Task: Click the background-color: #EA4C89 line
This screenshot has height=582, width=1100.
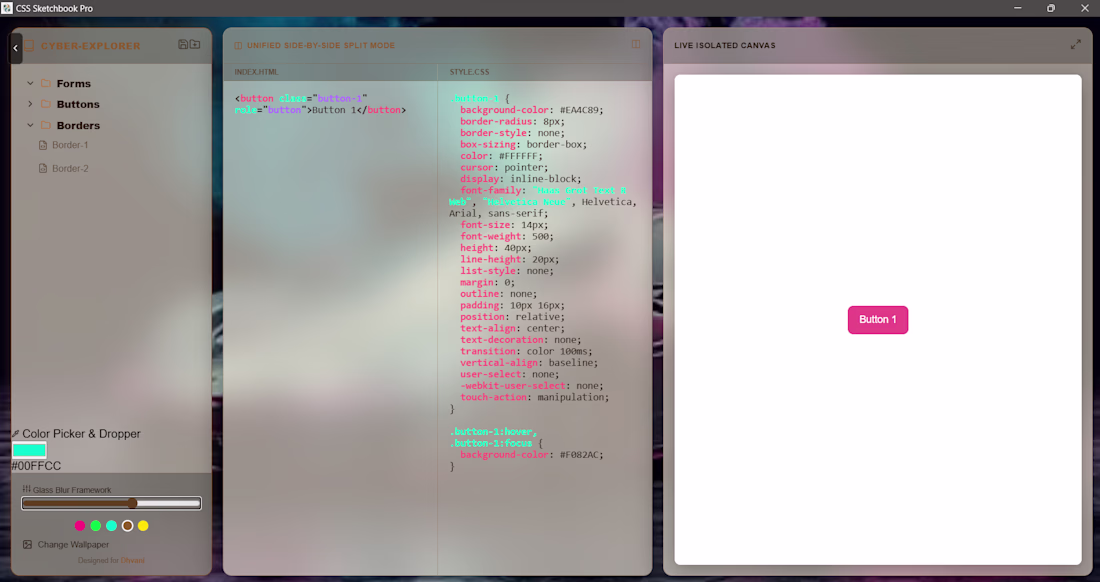Action: [532, 110]
